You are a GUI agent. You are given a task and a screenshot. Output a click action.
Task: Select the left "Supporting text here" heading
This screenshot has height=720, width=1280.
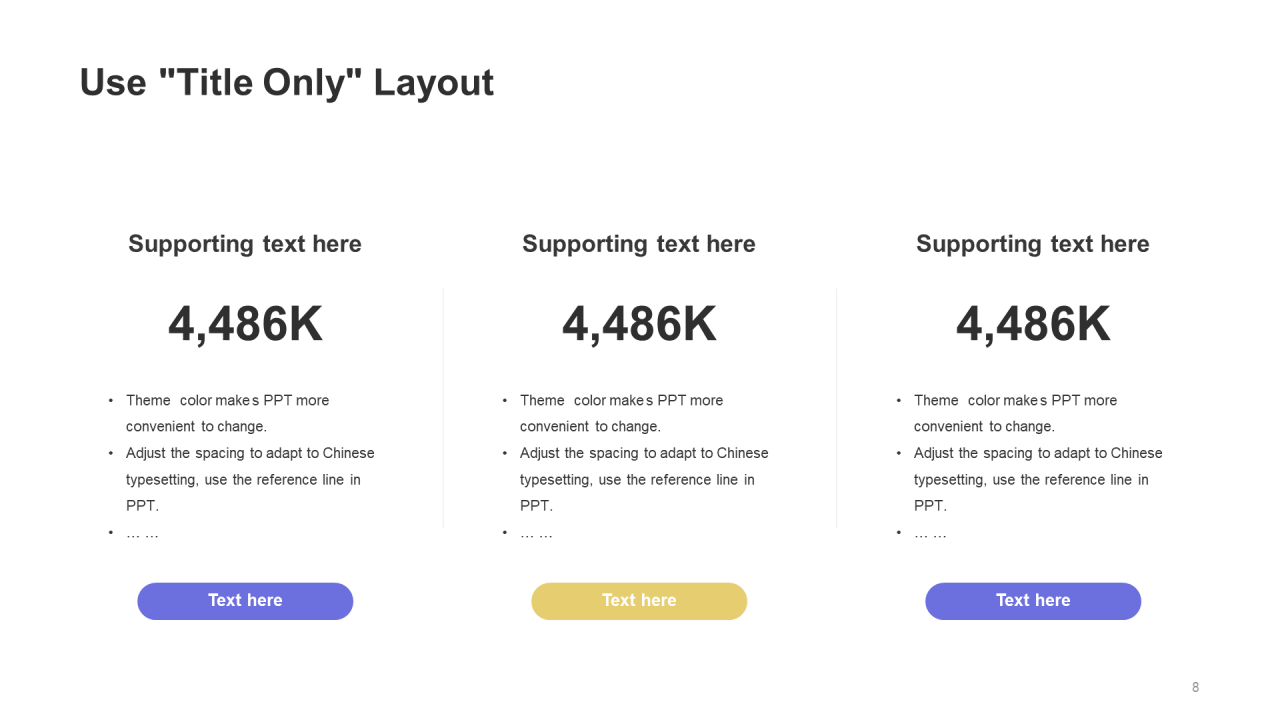click(x=245, y=244)
